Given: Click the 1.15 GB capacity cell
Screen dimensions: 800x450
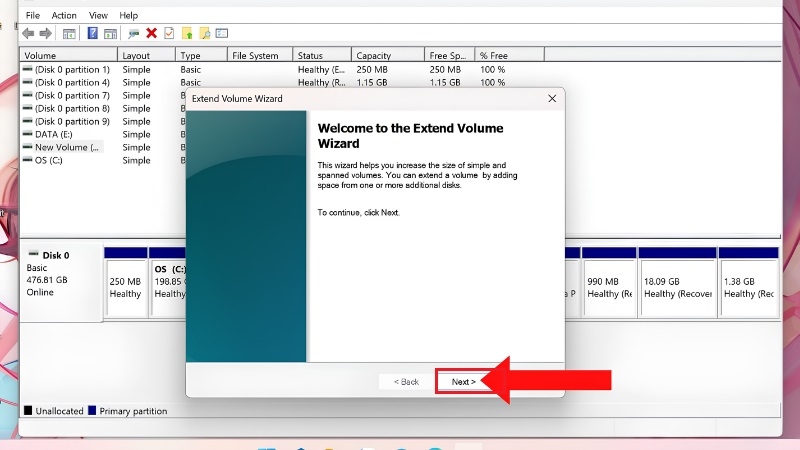Looking at the screenshot, I should click(372, 83).
